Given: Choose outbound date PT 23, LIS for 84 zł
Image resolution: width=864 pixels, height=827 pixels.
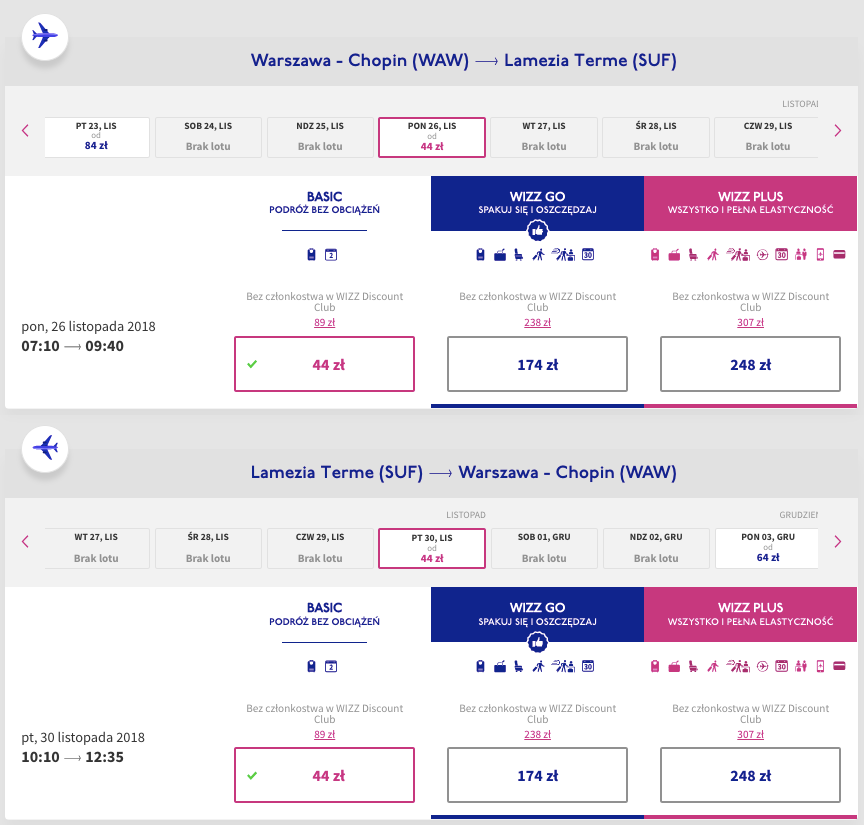Looking at the screenshot, I should tap(97, 137).
